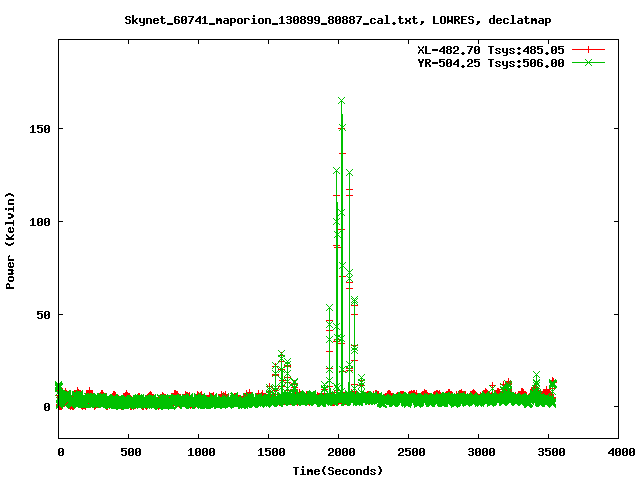The image size is (640, 480).
Task: Click the y-axis tick label 100
Action: coord(40,222)
